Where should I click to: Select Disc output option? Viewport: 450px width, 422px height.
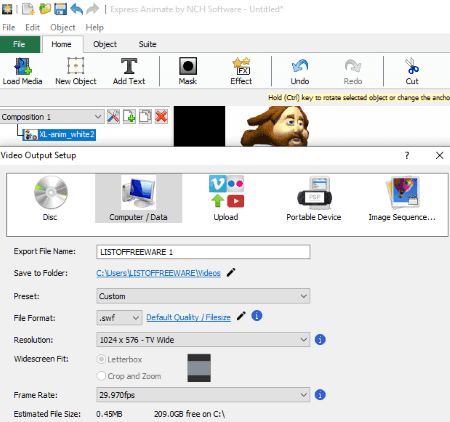point(50,198)
